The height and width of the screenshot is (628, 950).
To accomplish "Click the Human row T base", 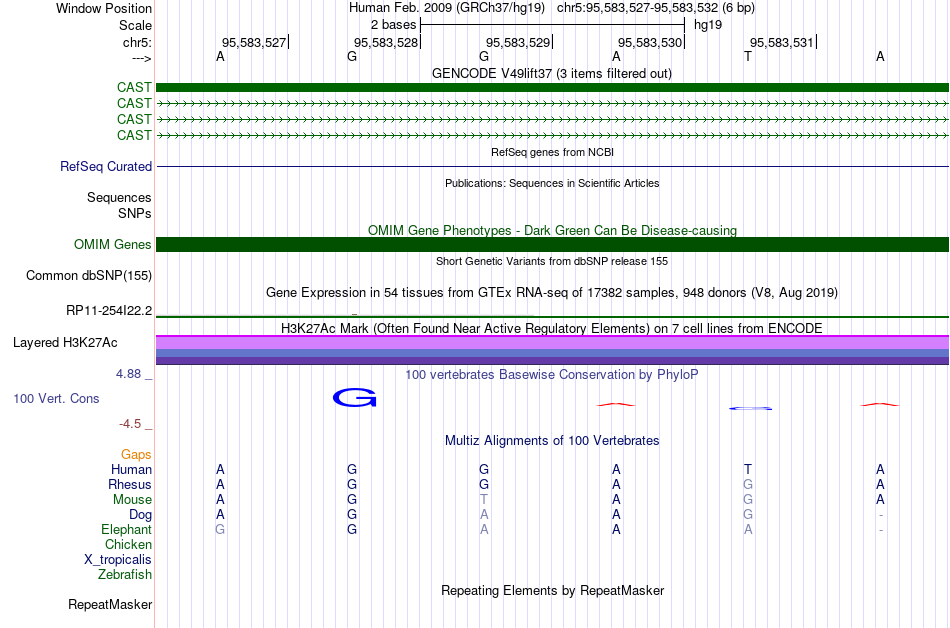I will pyautogui.click(x=748, y=469).
